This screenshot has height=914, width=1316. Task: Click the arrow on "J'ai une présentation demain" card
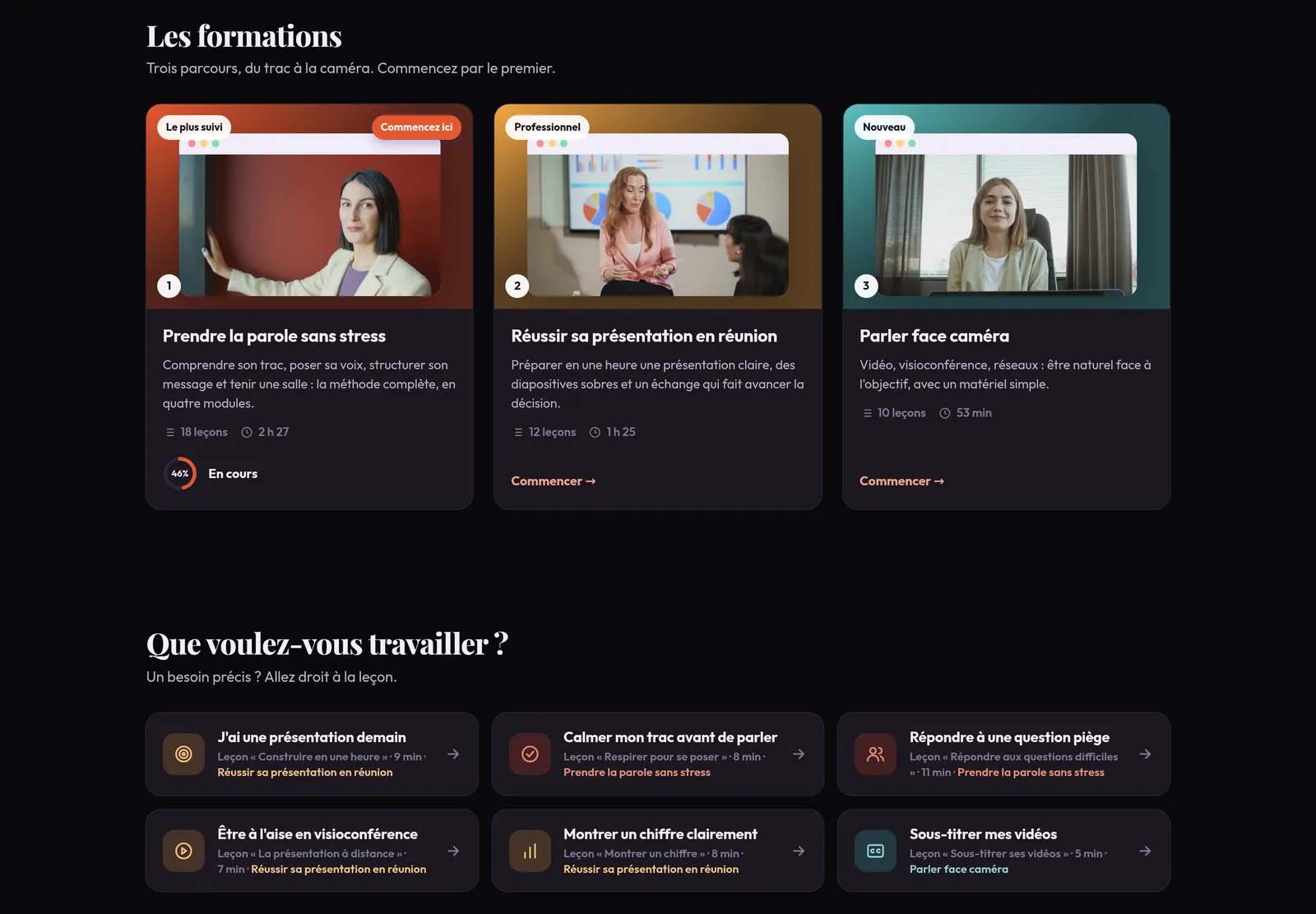(x=453, y=754)
